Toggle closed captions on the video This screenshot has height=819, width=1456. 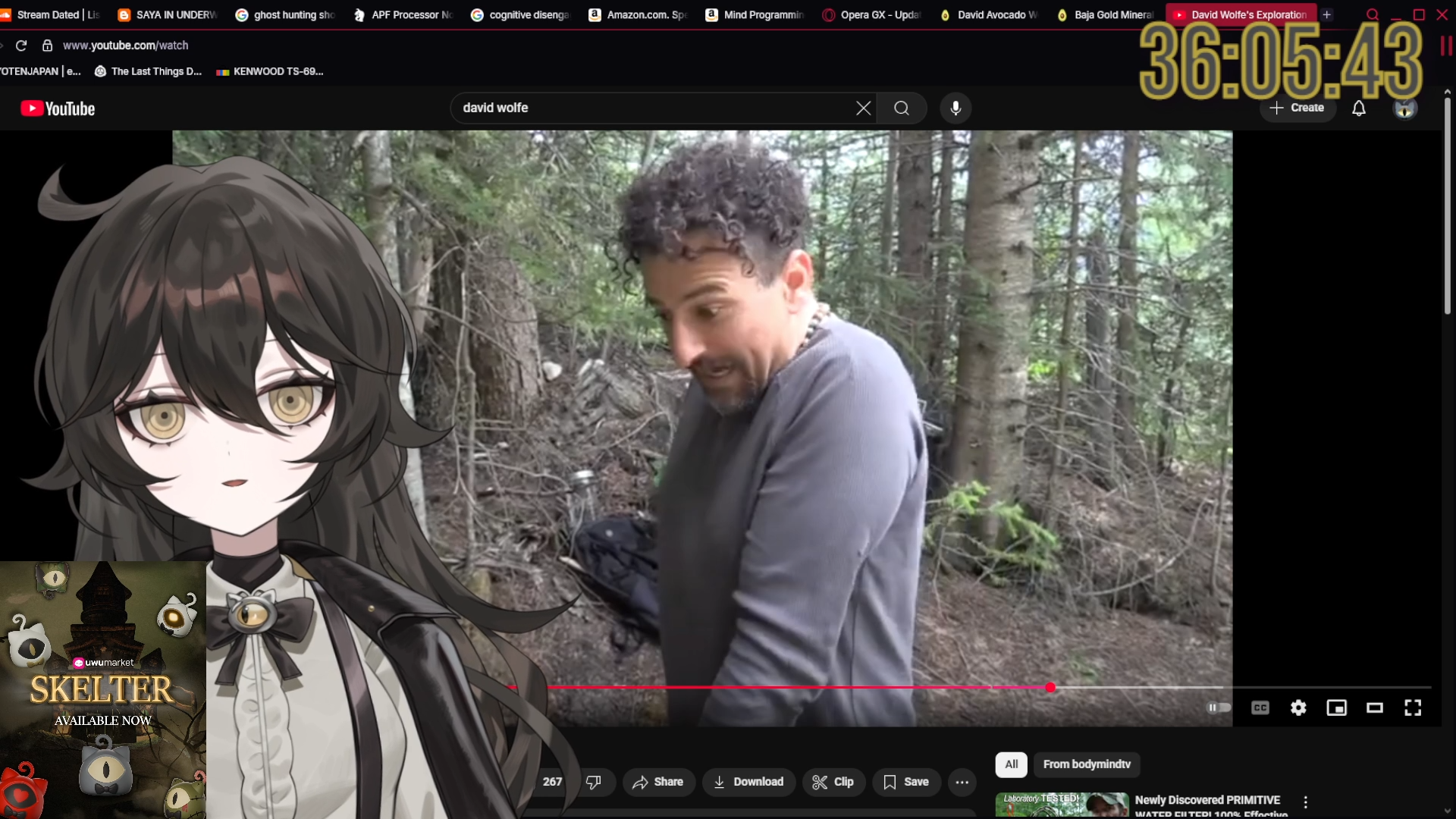point(1260,708)
